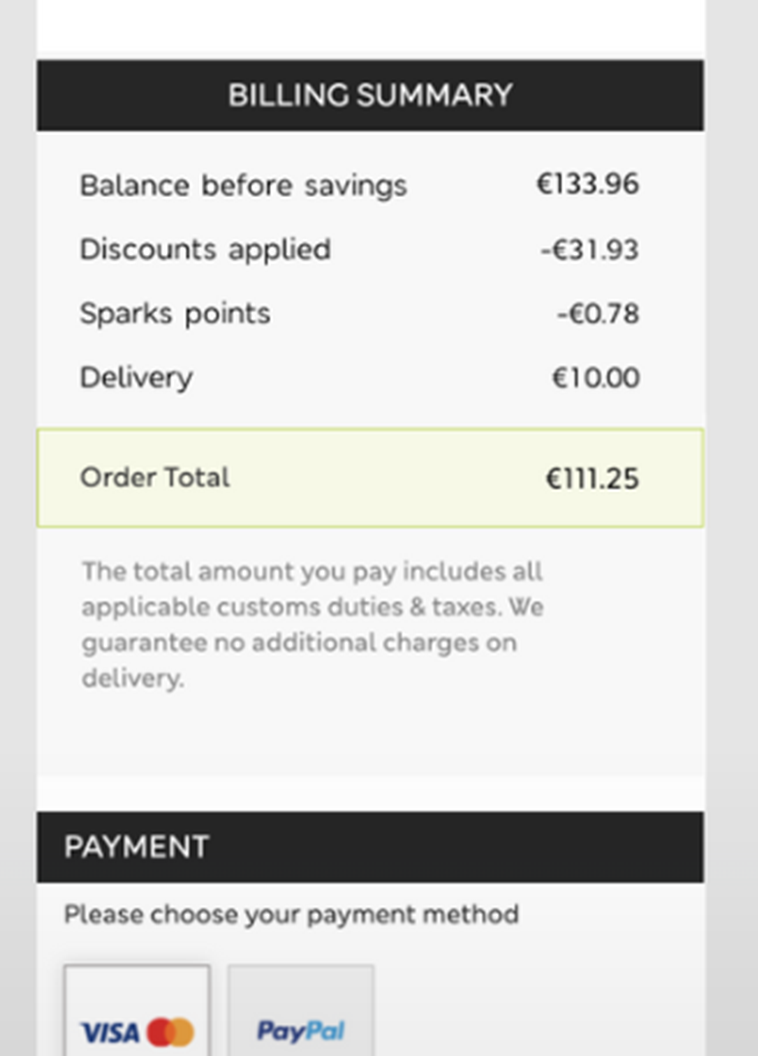Click the guarantee no additional charges text
Viewport: 758px width, 1056px height.
click(x=299, y=642)
